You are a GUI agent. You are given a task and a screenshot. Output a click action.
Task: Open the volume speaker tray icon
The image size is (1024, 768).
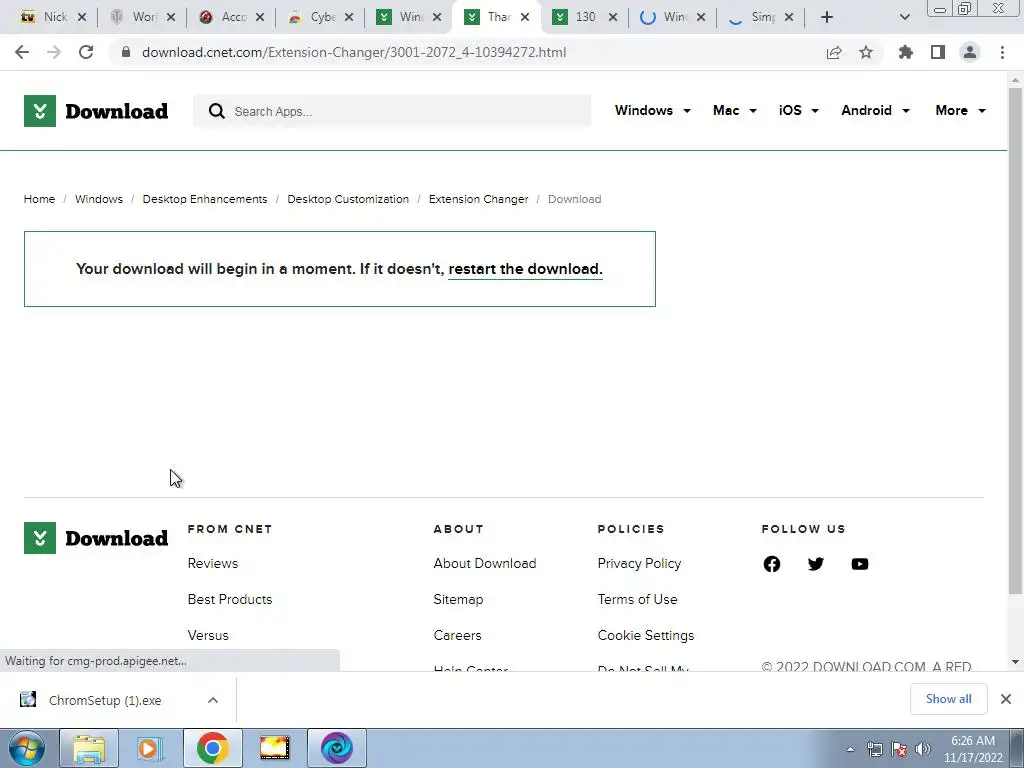click(x=923, y=749)
